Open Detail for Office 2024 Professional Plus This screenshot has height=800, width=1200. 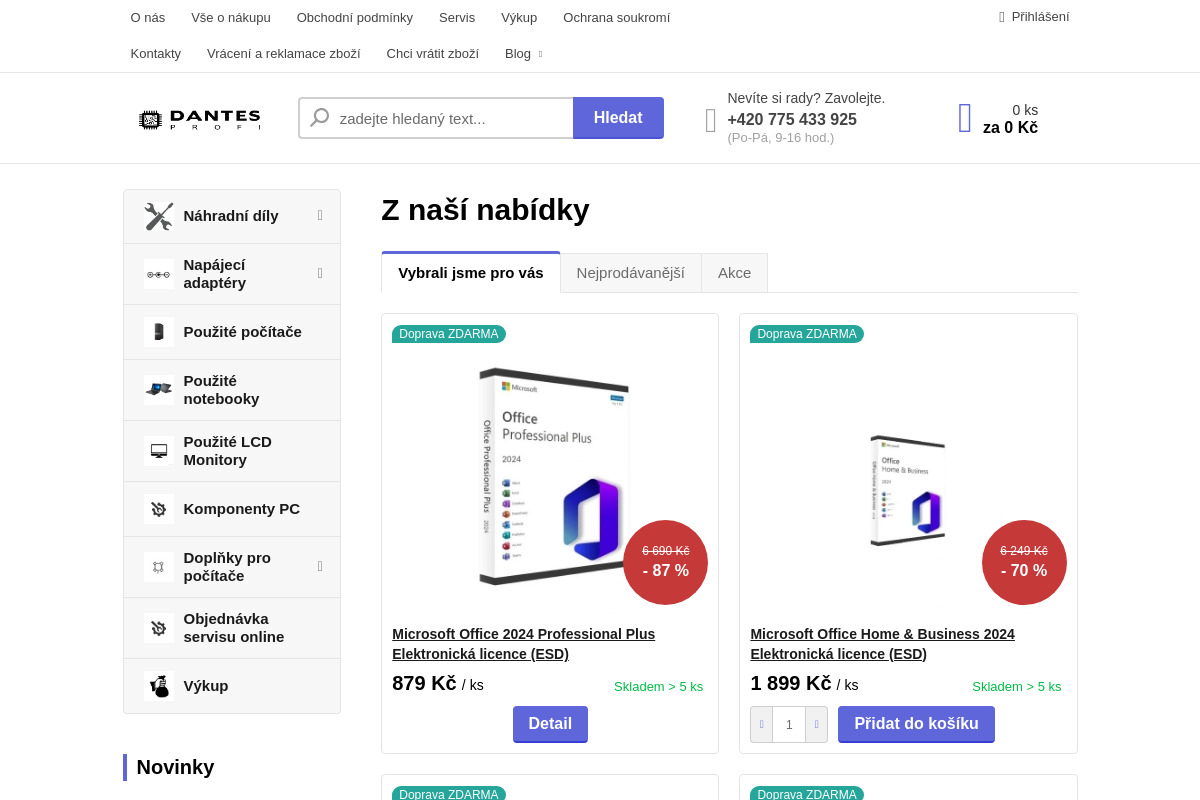coord(550,724)
